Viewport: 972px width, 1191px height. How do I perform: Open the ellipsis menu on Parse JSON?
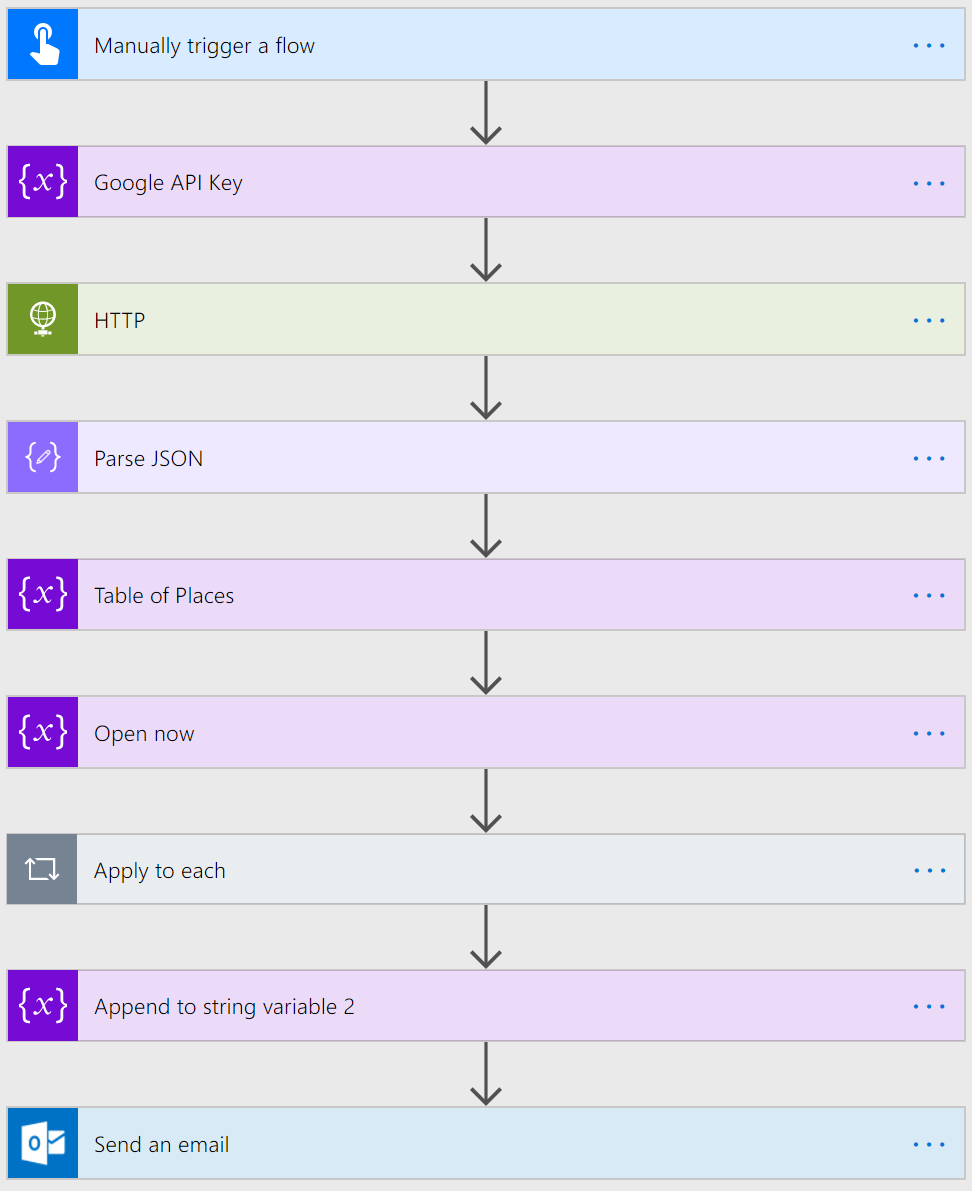click(929, 458)
